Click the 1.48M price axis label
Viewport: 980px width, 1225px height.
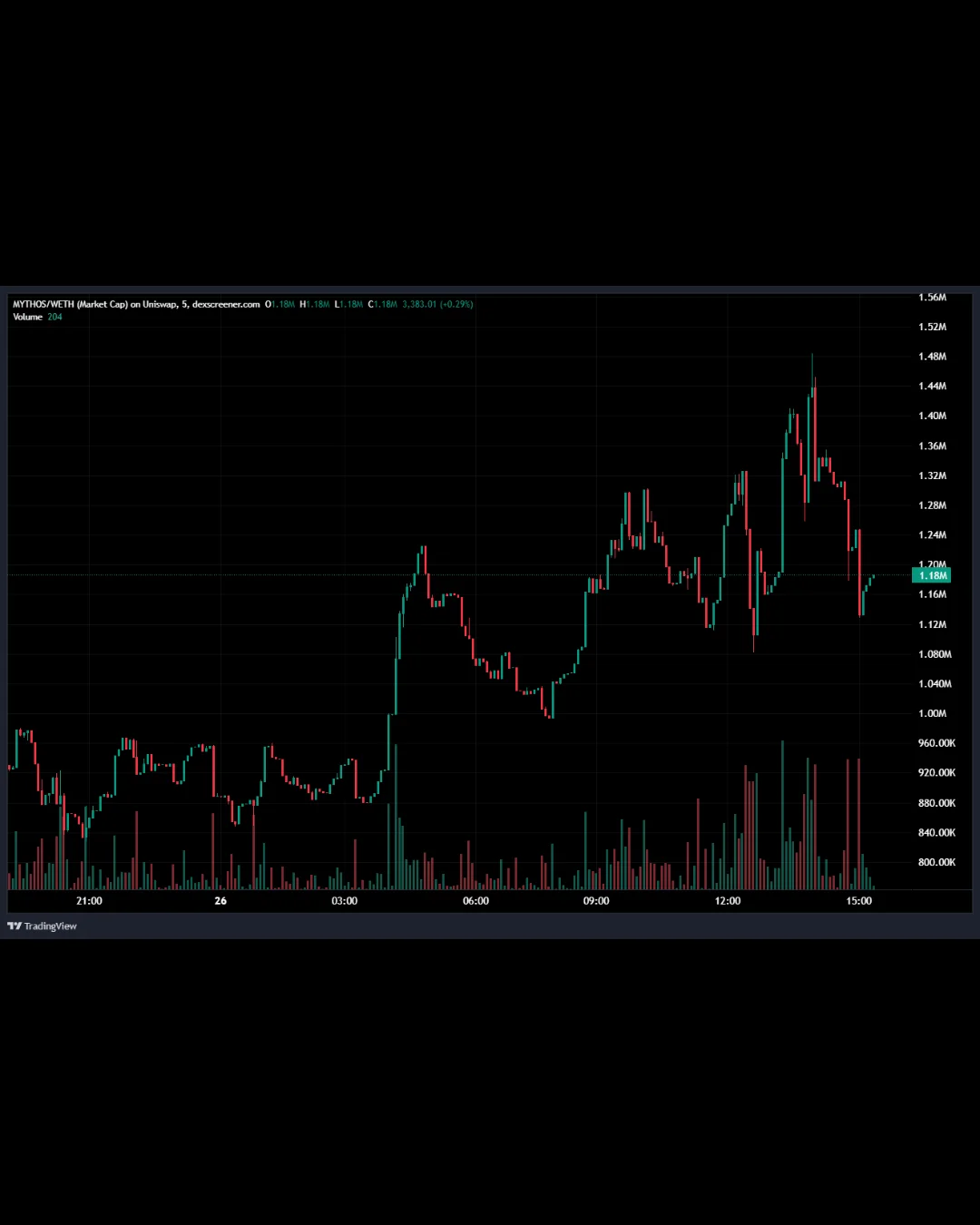pos(932,357)
